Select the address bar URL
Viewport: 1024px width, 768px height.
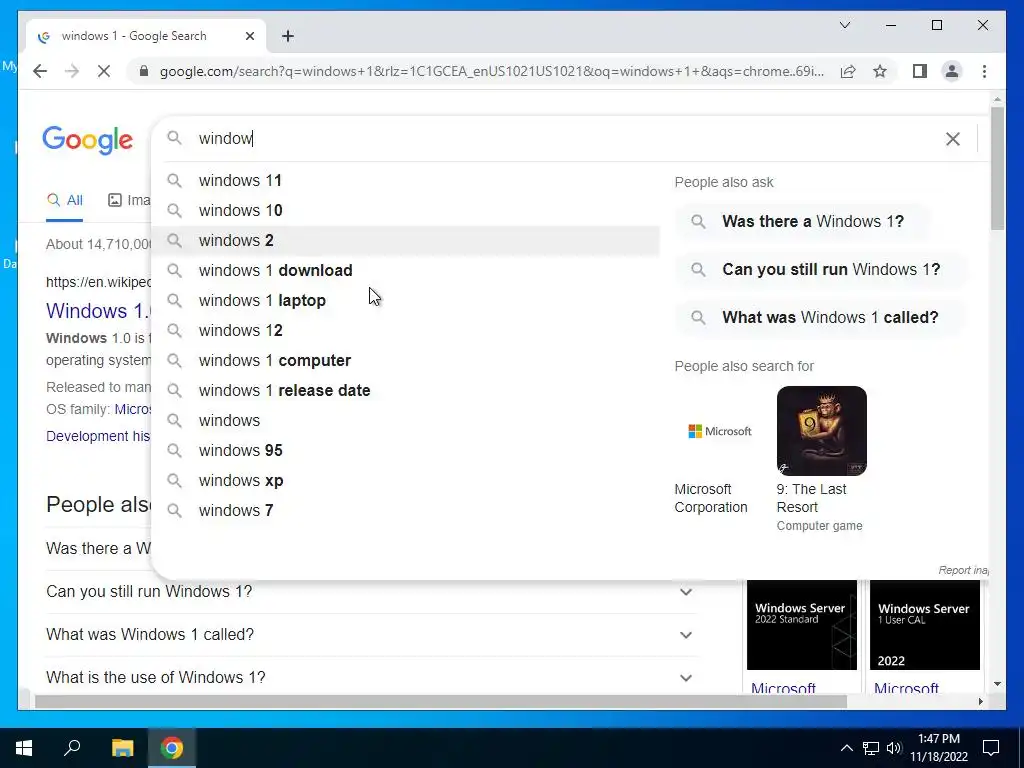coord(491,71)
